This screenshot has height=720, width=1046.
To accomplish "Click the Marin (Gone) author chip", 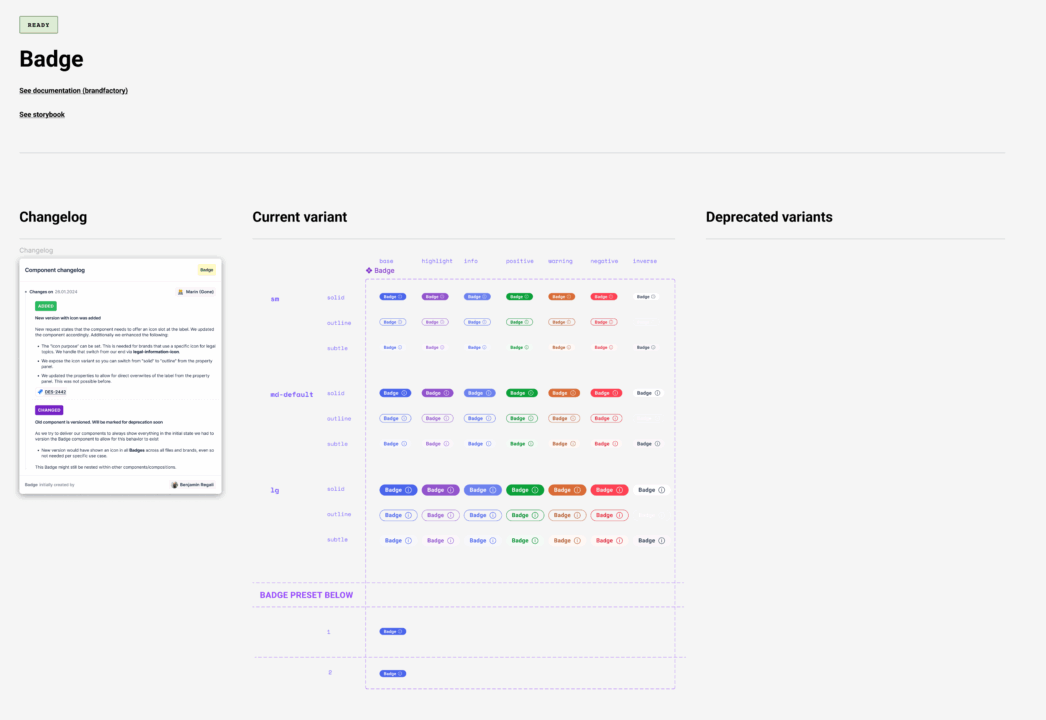I will 195,292.
